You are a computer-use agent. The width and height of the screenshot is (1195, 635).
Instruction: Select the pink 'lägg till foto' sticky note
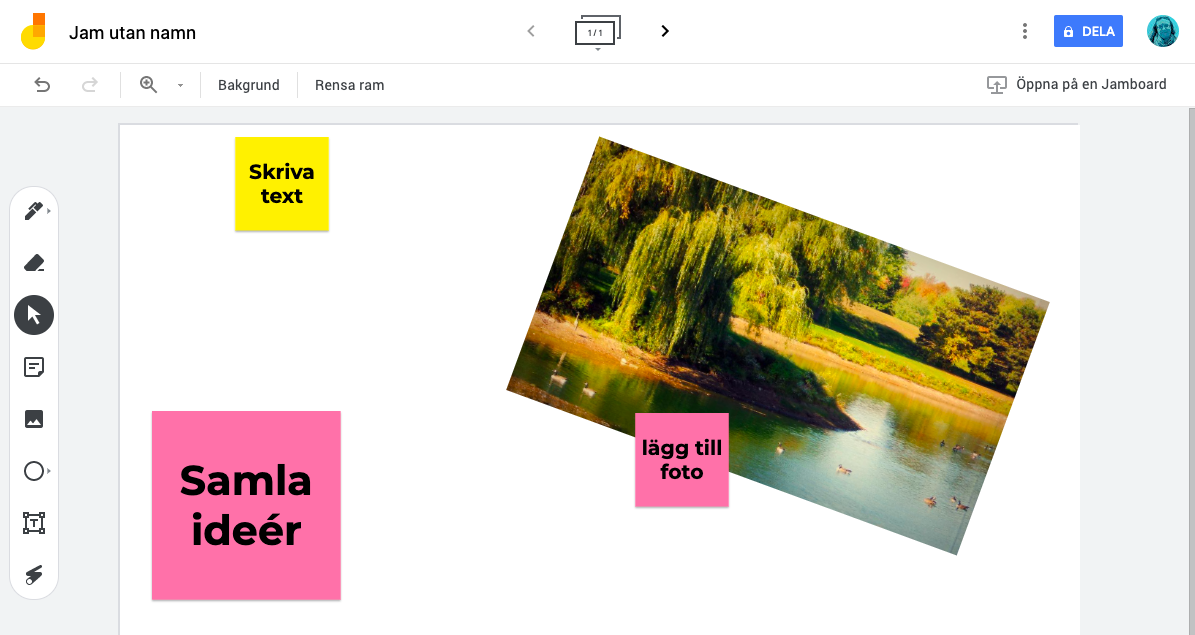pyautogui.click(x=681, y=460)
